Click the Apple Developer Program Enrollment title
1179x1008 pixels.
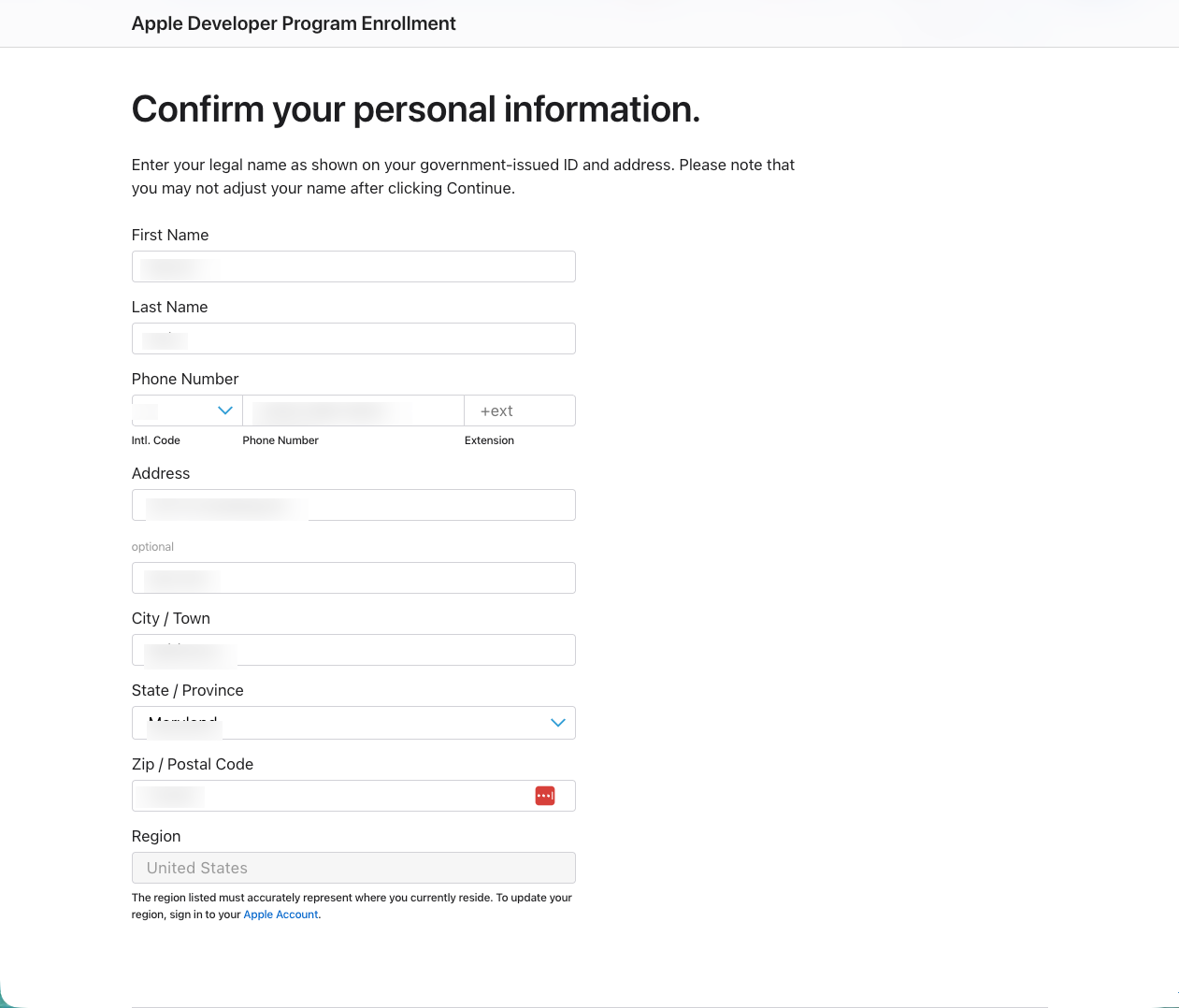point(294,24)
